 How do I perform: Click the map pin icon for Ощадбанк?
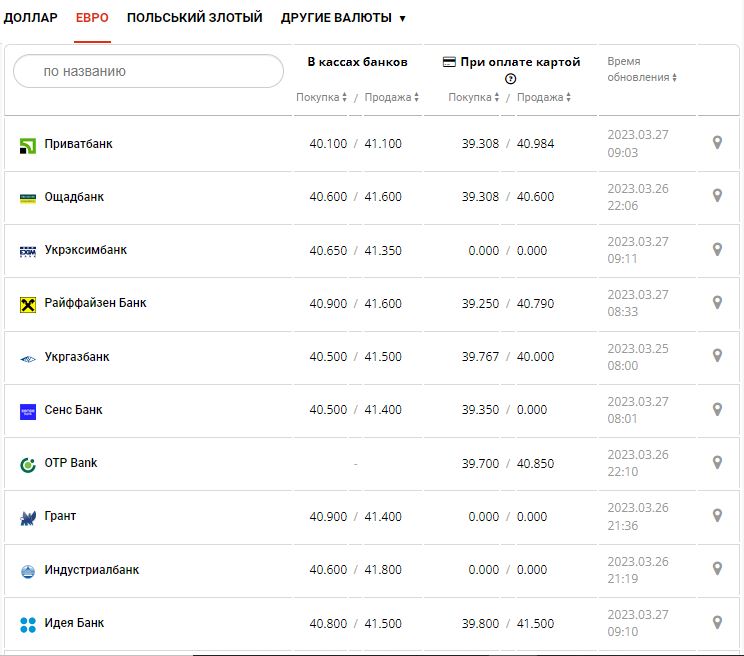(x=717, y=196)
